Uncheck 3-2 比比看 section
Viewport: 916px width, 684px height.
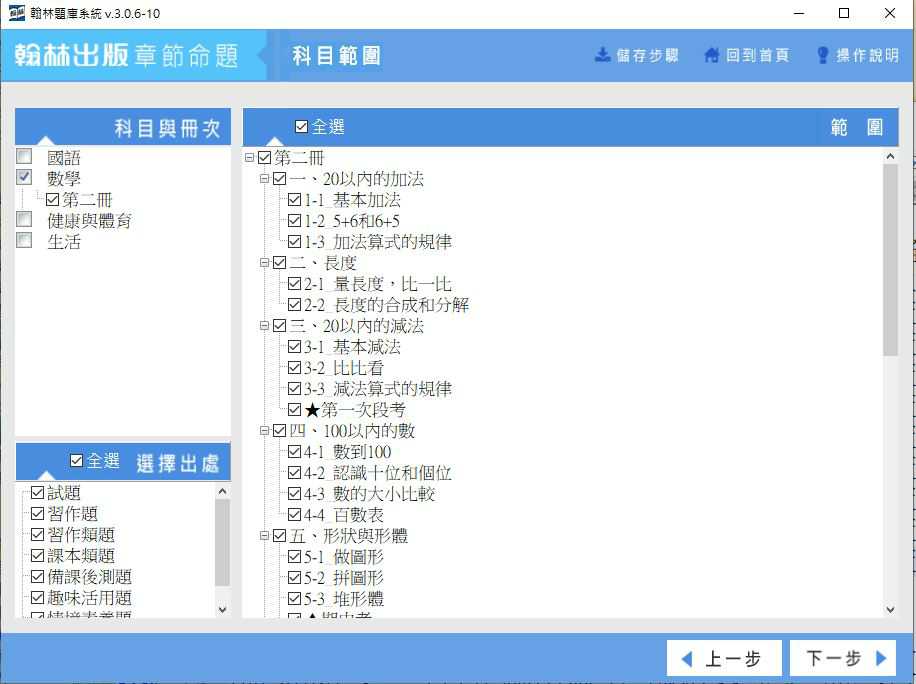[294, 368]
